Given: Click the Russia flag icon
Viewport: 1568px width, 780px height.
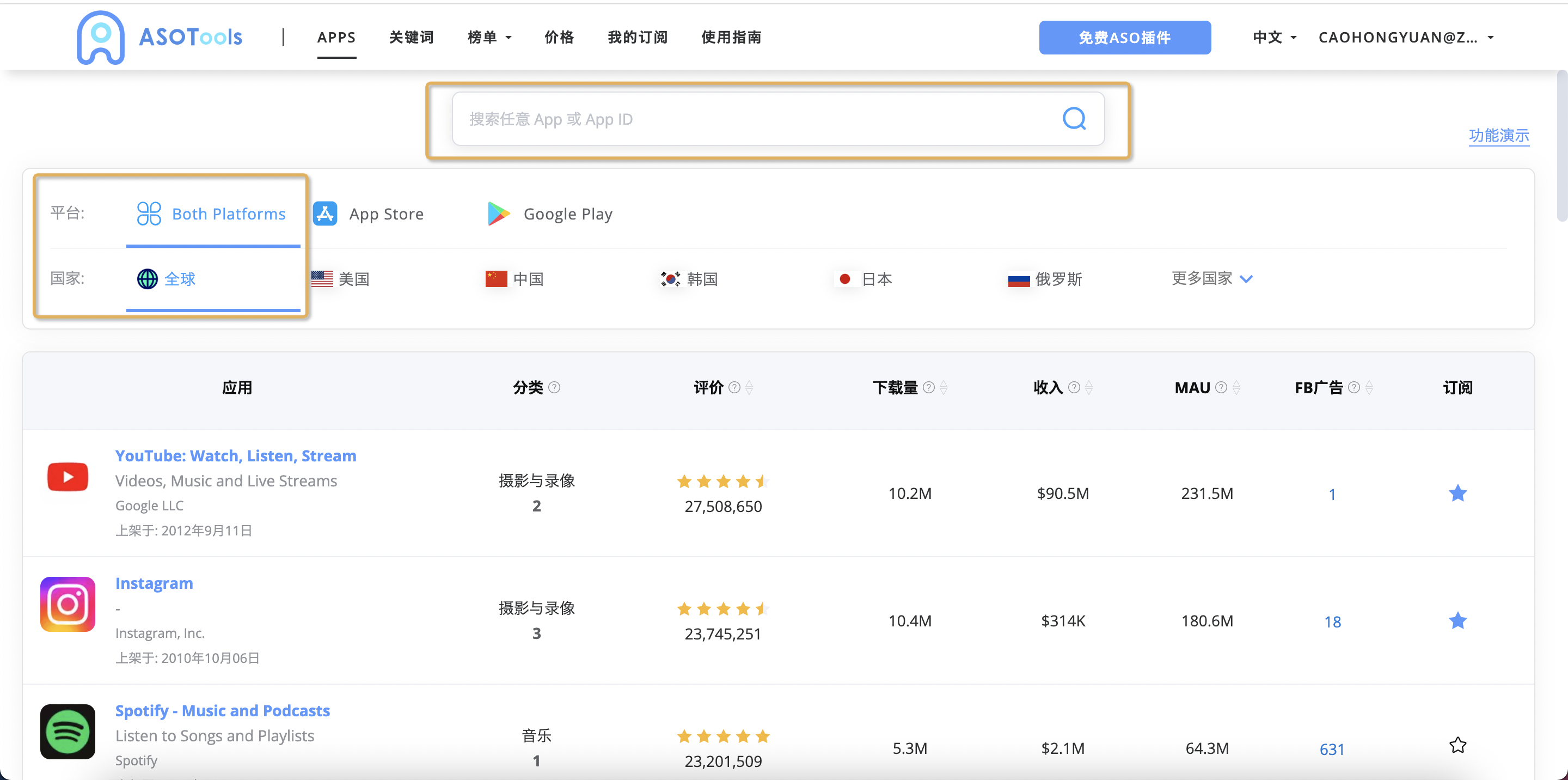Looking at the screenshot, I should pos(1019,279).
